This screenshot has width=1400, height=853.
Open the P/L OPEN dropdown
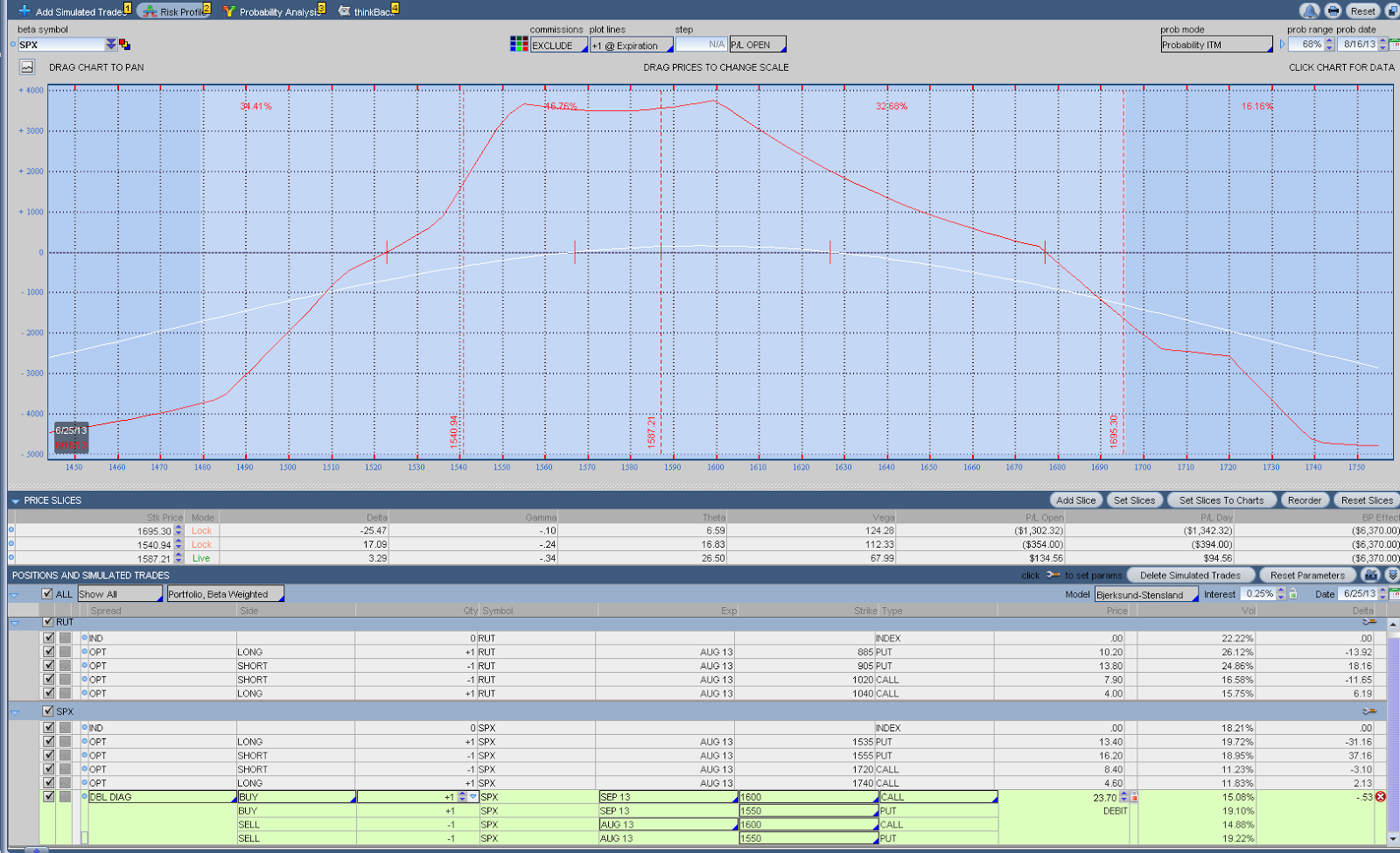(x=758, y=45)
